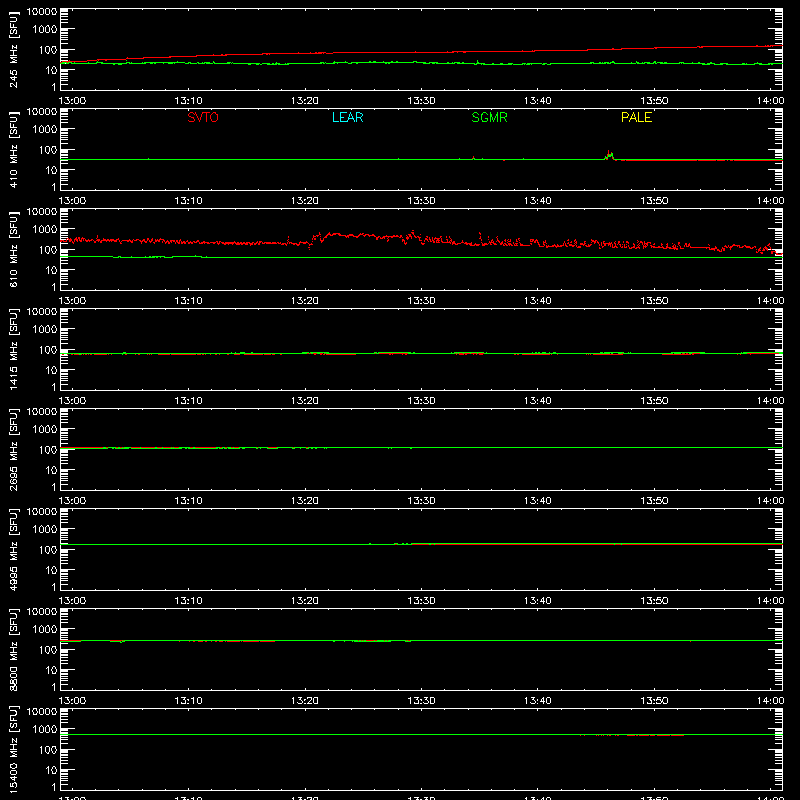
Task: Select the 15400 MHz [SFU] axis label
Action: [13, 749]
